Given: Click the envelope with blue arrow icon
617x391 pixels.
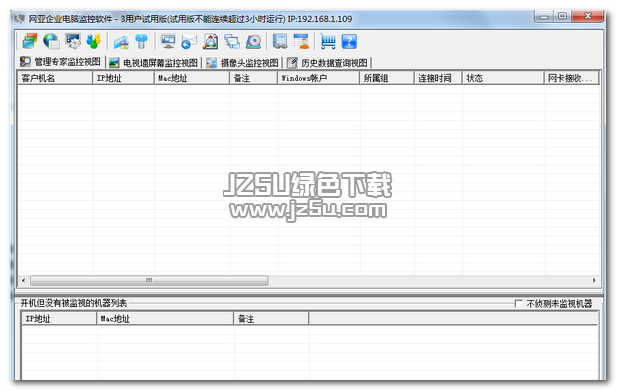Looking at the screenshot, I should tap(189, 42).
